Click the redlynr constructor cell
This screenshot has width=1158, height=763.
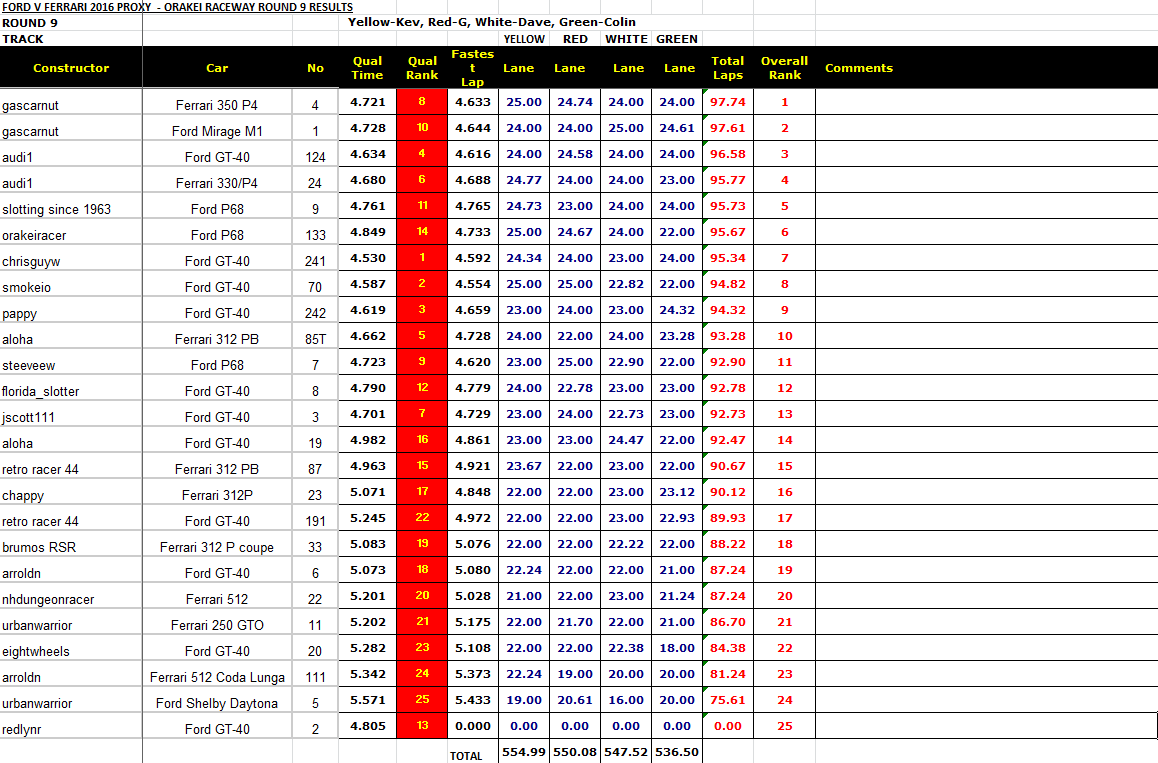coord(71,729)
